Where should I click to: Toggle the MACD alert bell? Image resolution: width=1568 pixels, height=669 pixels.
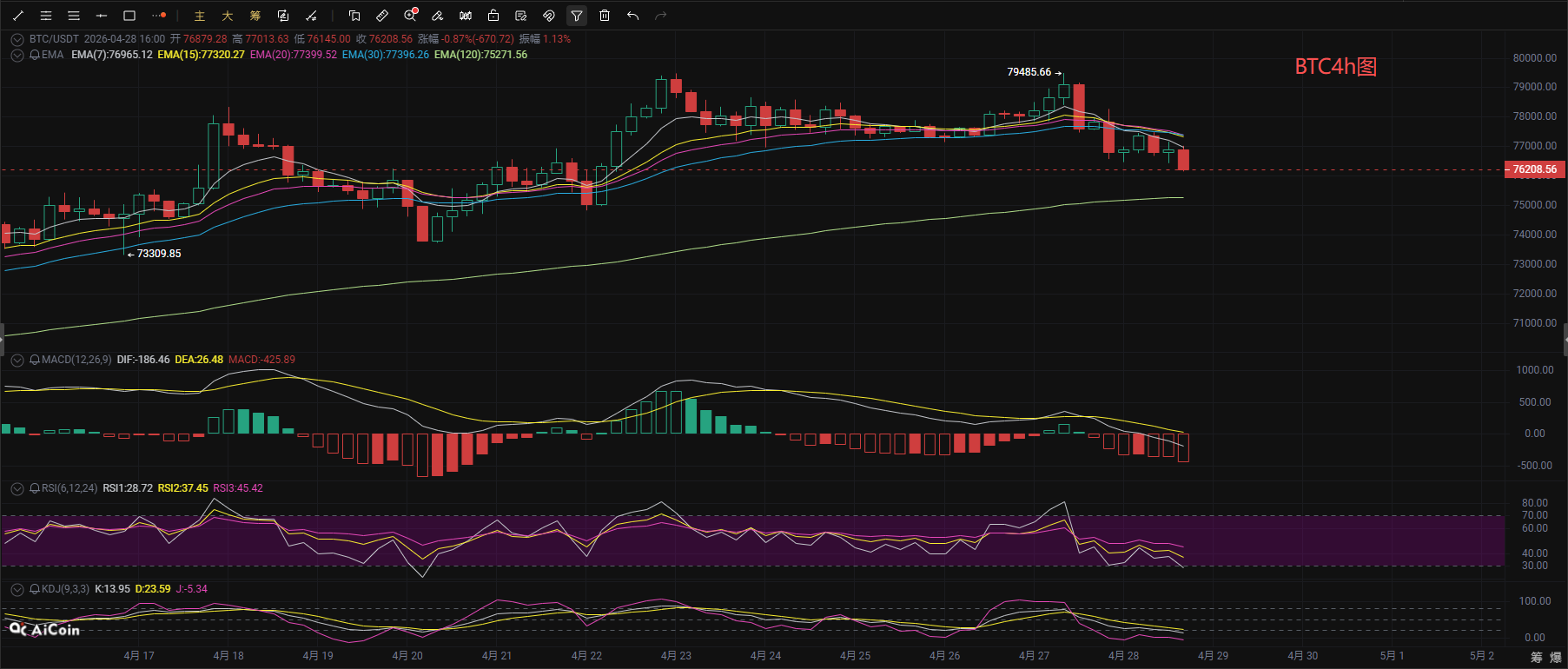coord(35,360)
